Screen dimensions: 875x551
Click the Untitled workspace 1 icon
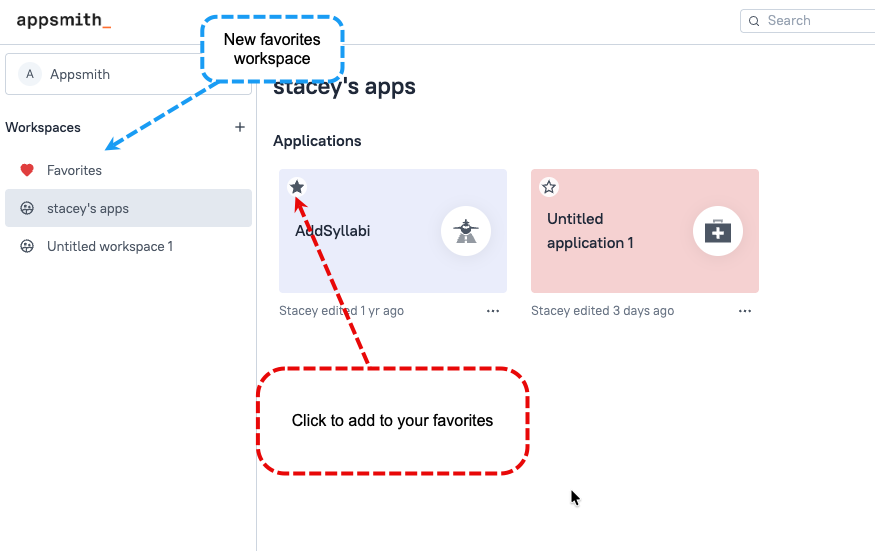click(27, 246)
